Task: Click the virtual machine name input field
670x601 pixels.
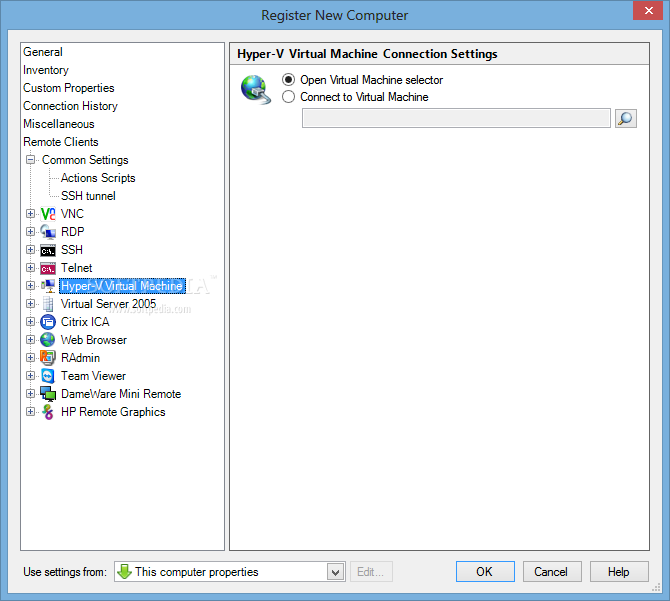Action: click(456, 118)
